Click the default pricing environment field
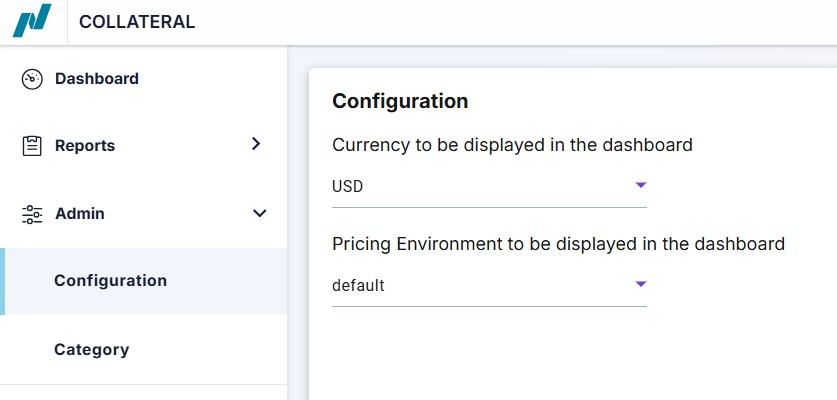837x400 pixels. [489, 286]
